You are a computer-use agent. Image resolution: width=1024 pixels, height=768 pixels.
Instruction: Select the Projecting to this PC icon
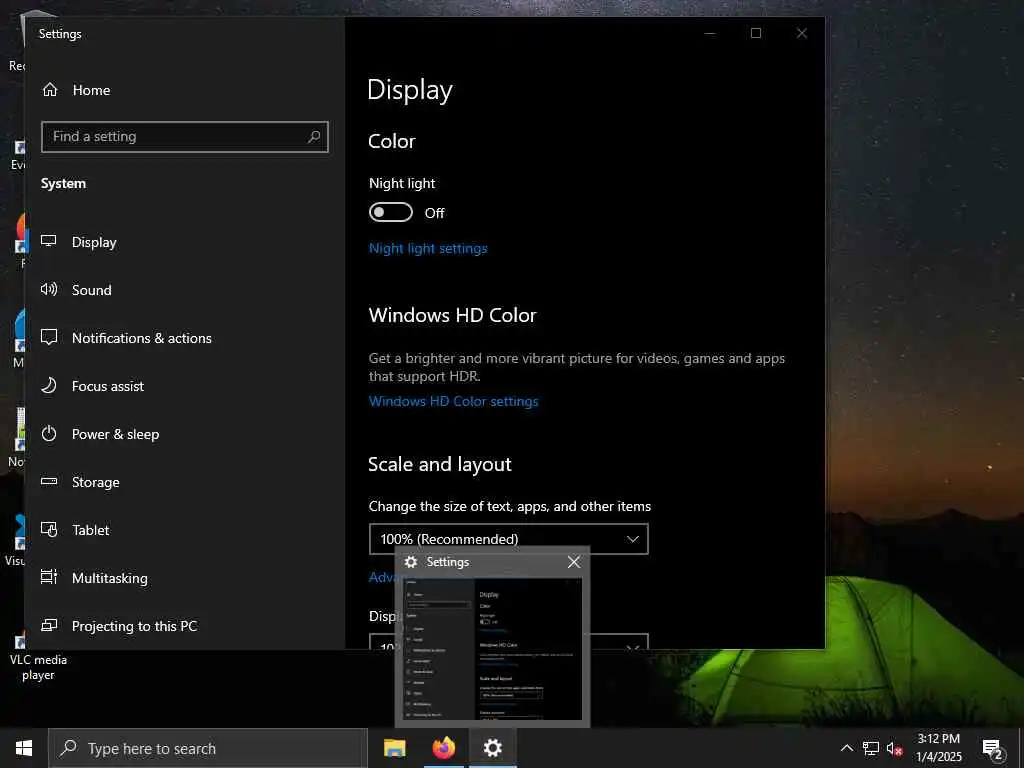coord(49,626)
